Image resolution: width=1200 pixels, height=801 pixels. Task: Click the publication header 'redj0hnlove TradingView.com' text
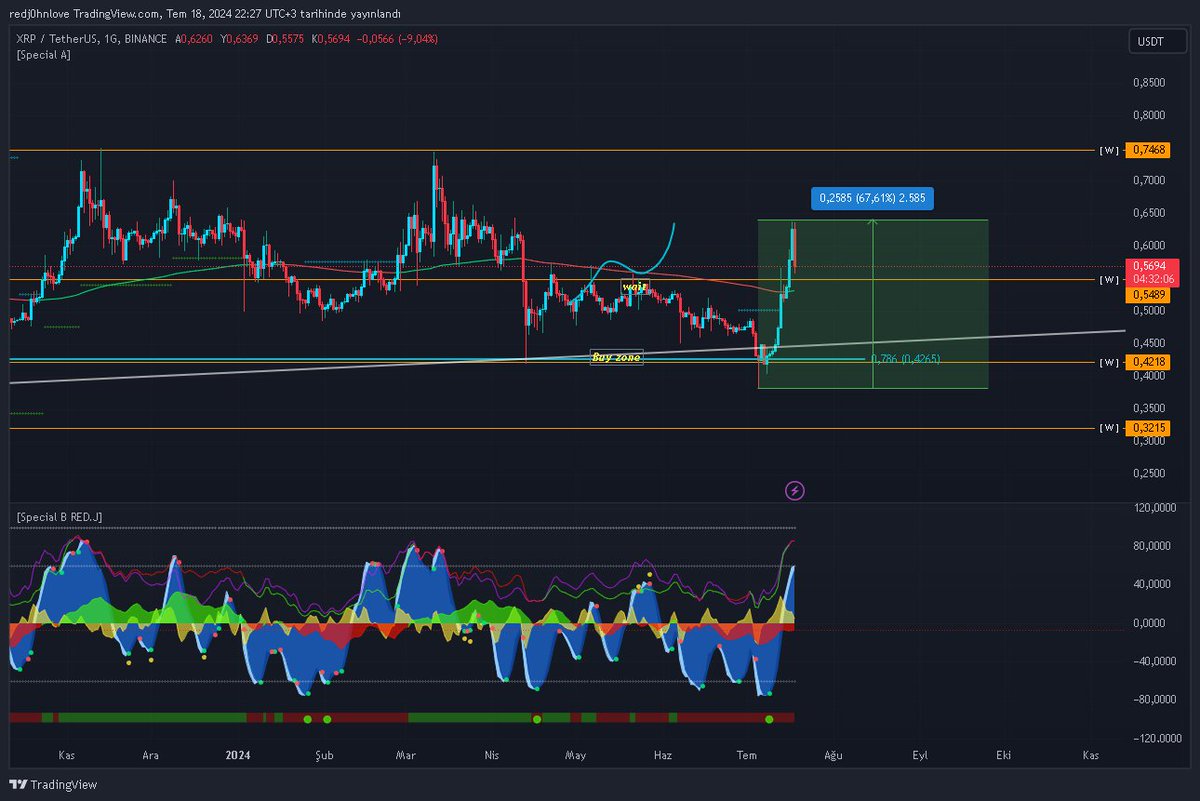[86, 14]
